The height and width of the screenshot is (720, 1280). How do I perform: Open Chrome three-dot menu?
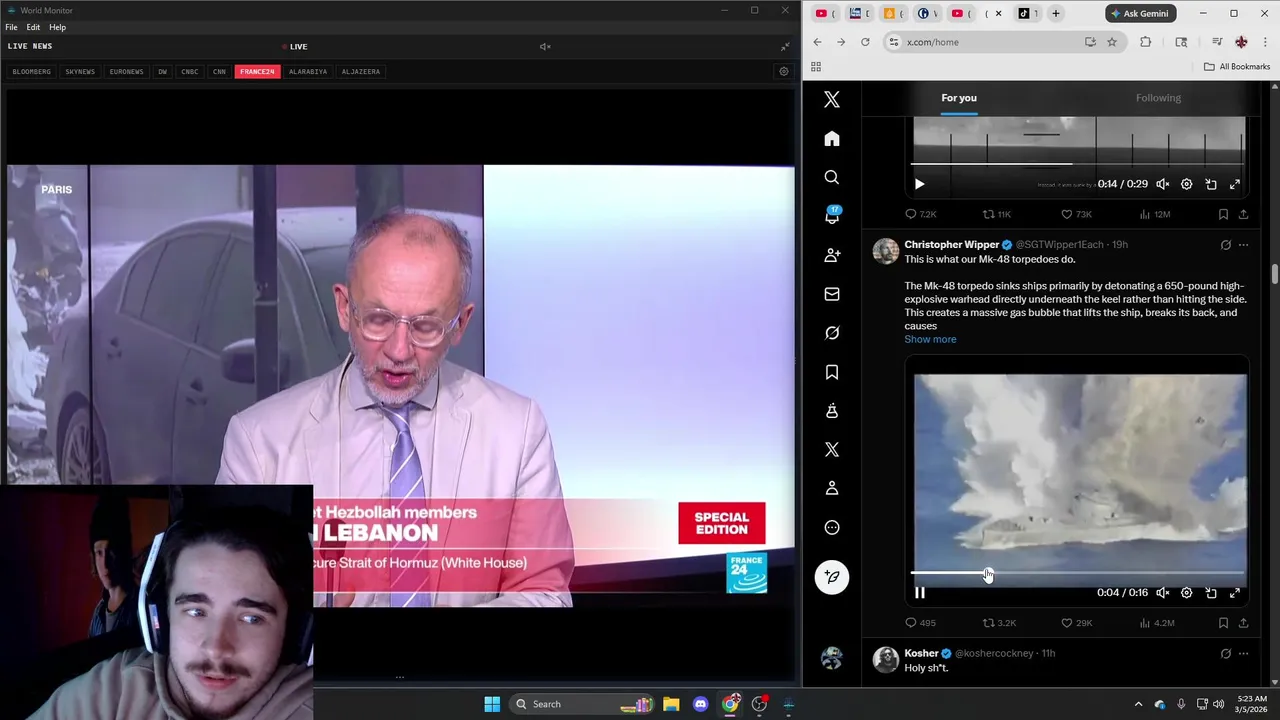(x=1265, y=42)
